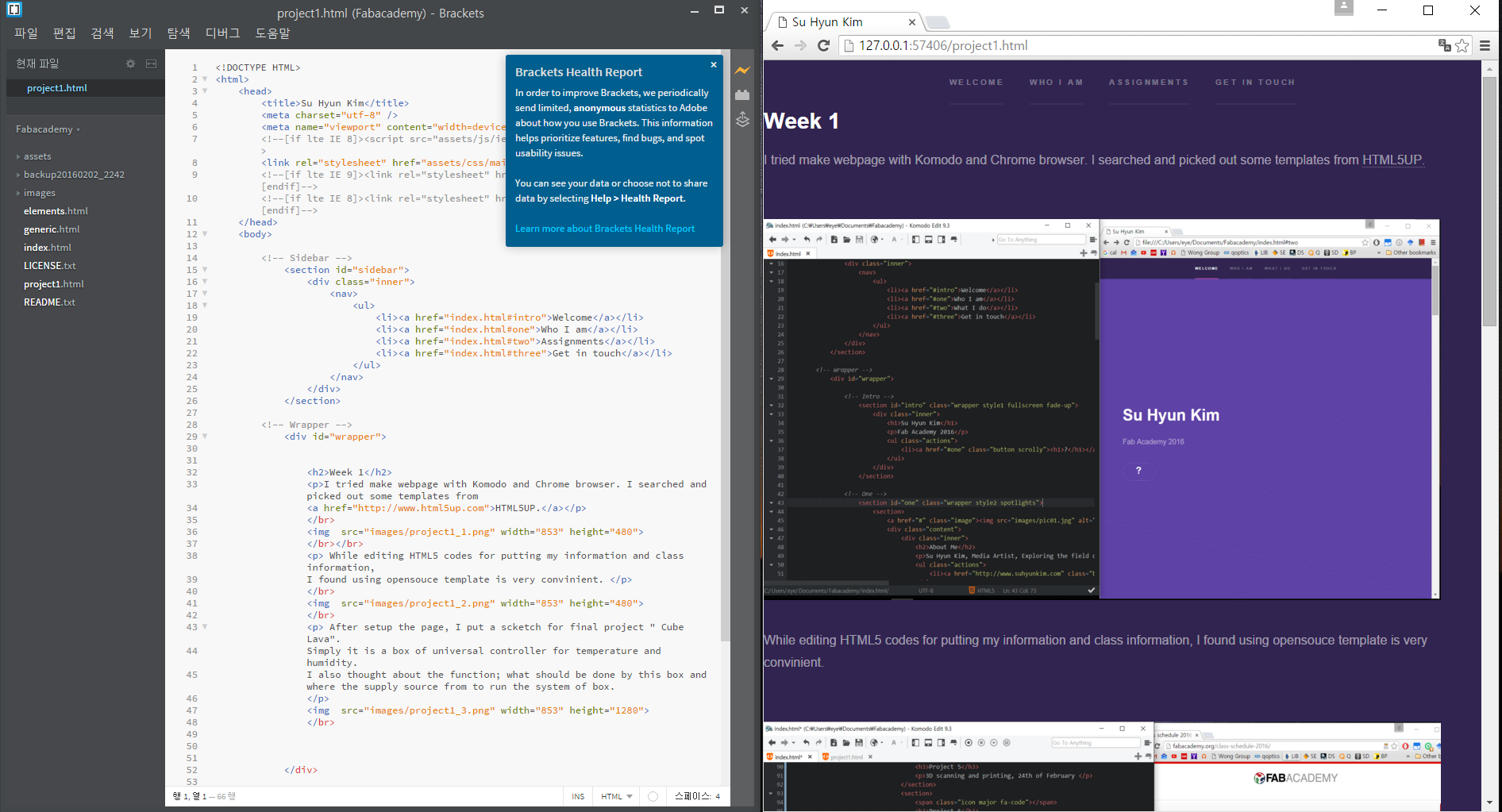The image size is (1502, 812).
Task: Open Chrome's hamburger menu
Action: click(1485, 45)
